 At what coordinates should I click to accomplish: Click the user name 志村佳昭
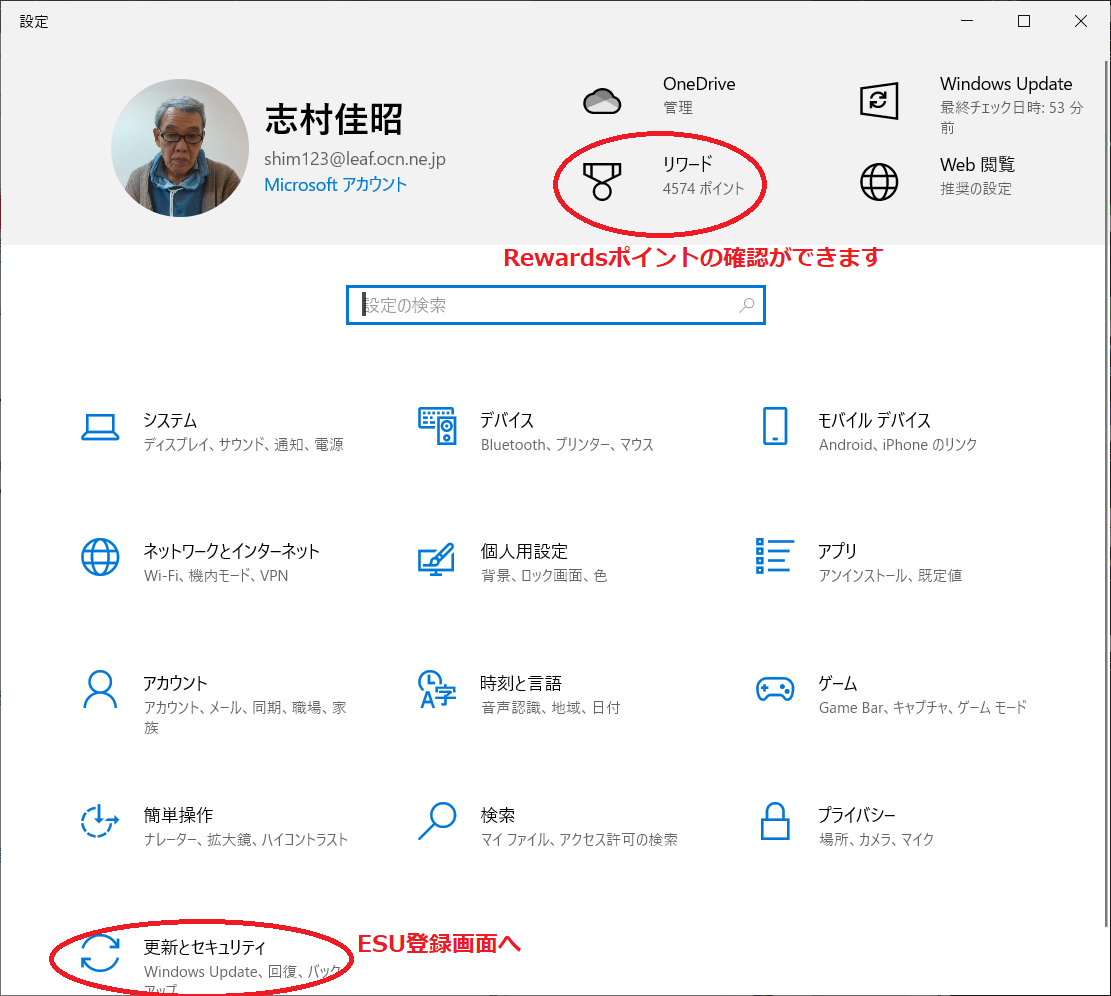pos(334,119)
